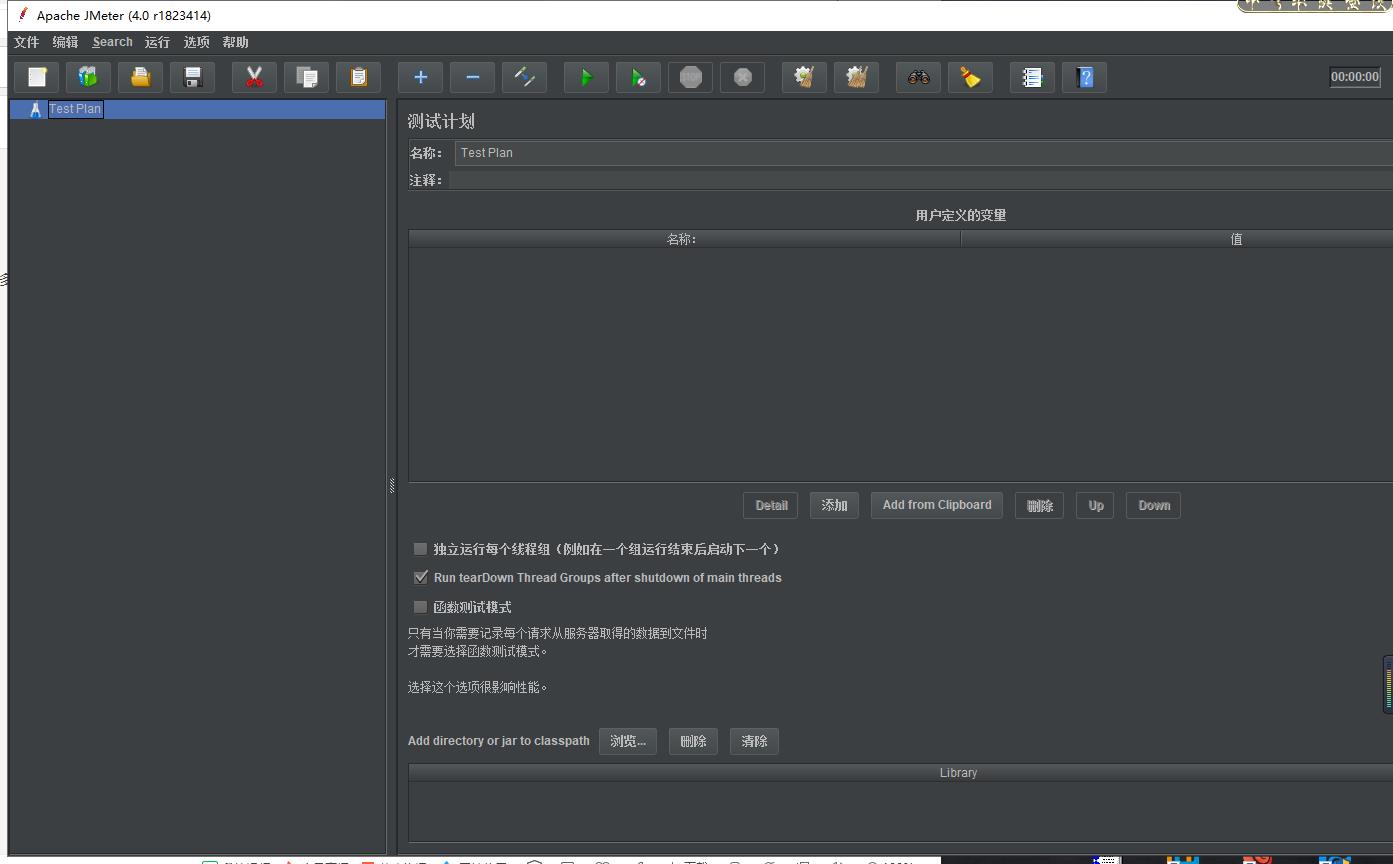This screenshot has height=864, width=1393.
Task: Uncheck Run tearDown Thread Groups checkbox
Action: [x=421, y=577]
